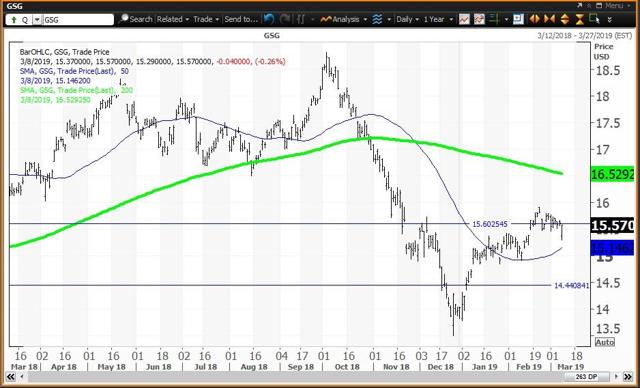
Task: Click the pin window icon in title bar
Action: click(x=589, y=5)
